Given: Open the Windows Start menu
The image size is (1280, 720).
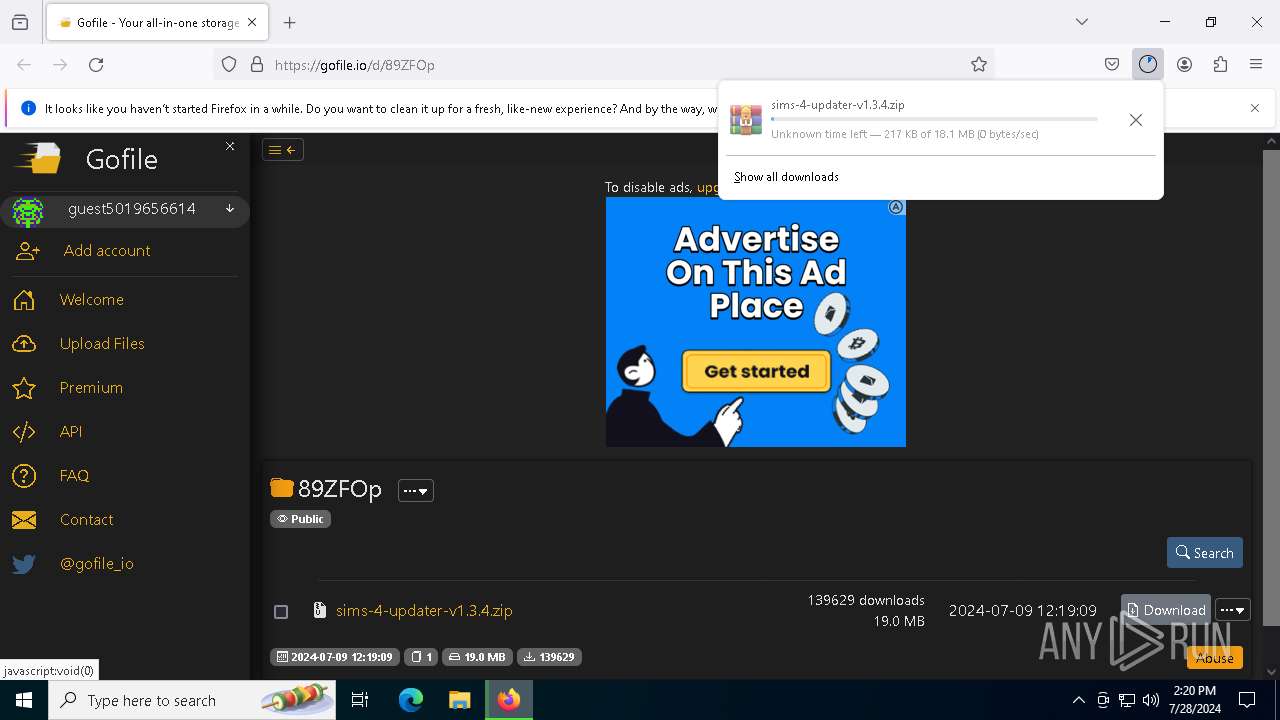Looking at the screenshot, I should [x=24, y=700].
